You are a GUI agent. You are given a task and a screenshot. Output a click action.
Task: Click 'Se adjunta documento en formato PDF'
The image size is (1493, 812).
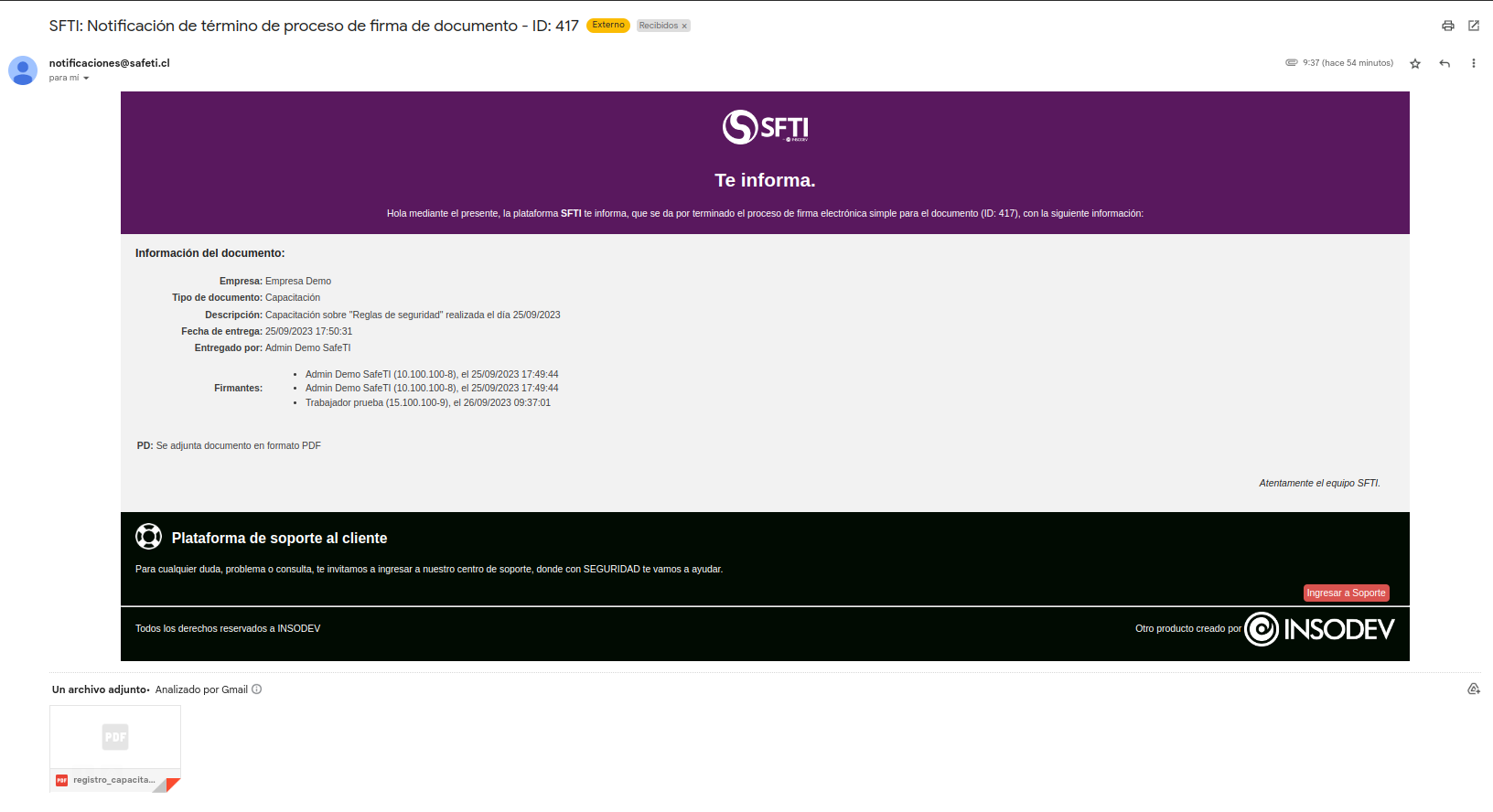239,446
